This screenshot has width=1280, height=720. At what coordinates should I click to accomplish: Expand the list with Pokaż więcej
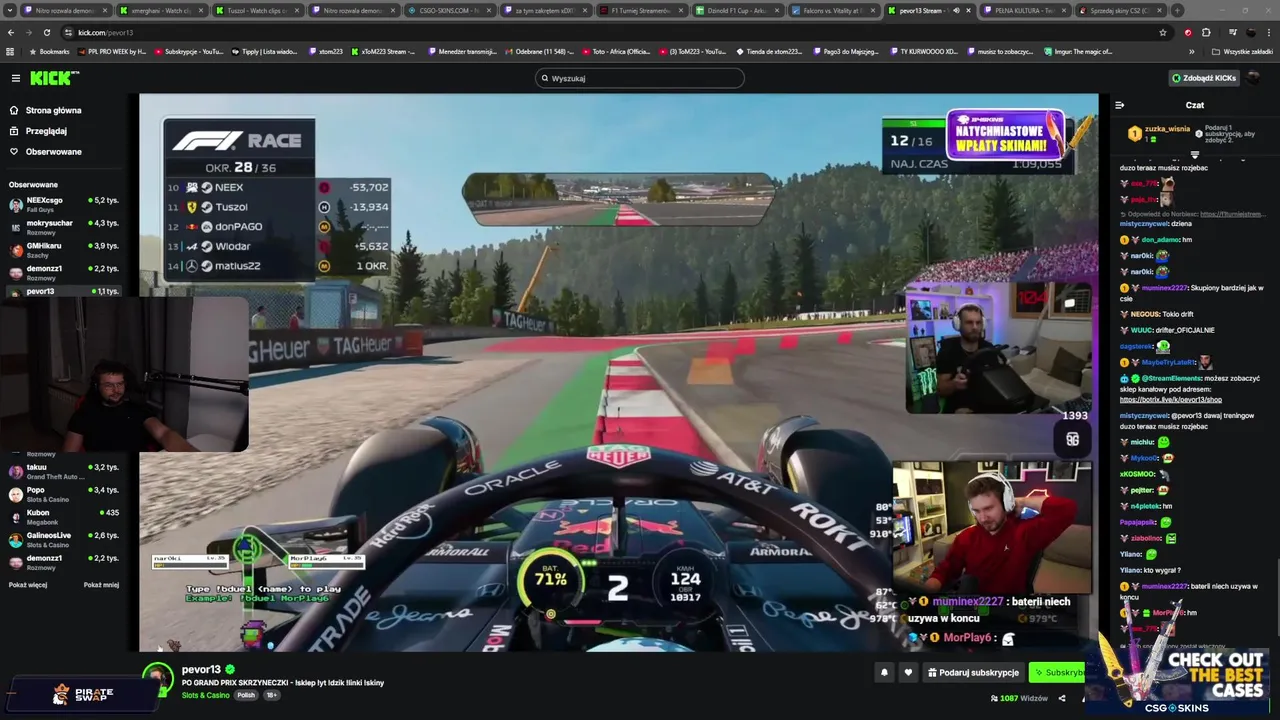(x=28, y=585)
